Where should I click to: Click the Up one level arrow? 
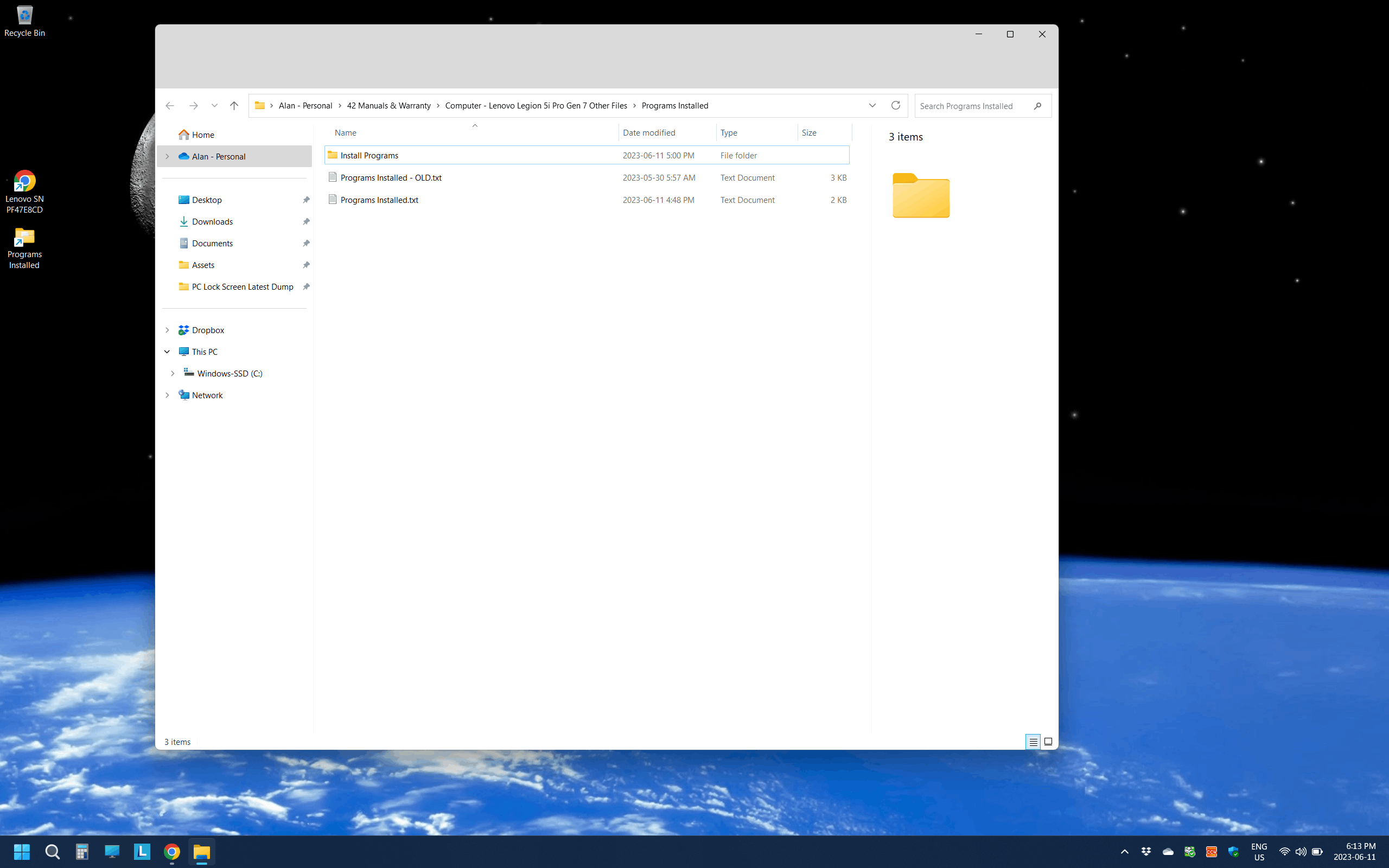click(x=234, y=106)
